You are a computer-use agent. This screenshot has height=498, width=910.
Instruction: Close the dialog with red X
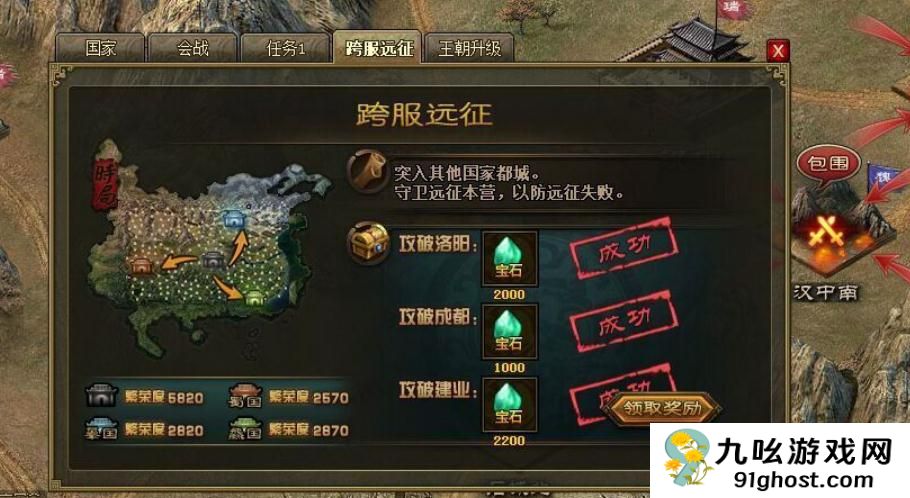pos(778,51)
